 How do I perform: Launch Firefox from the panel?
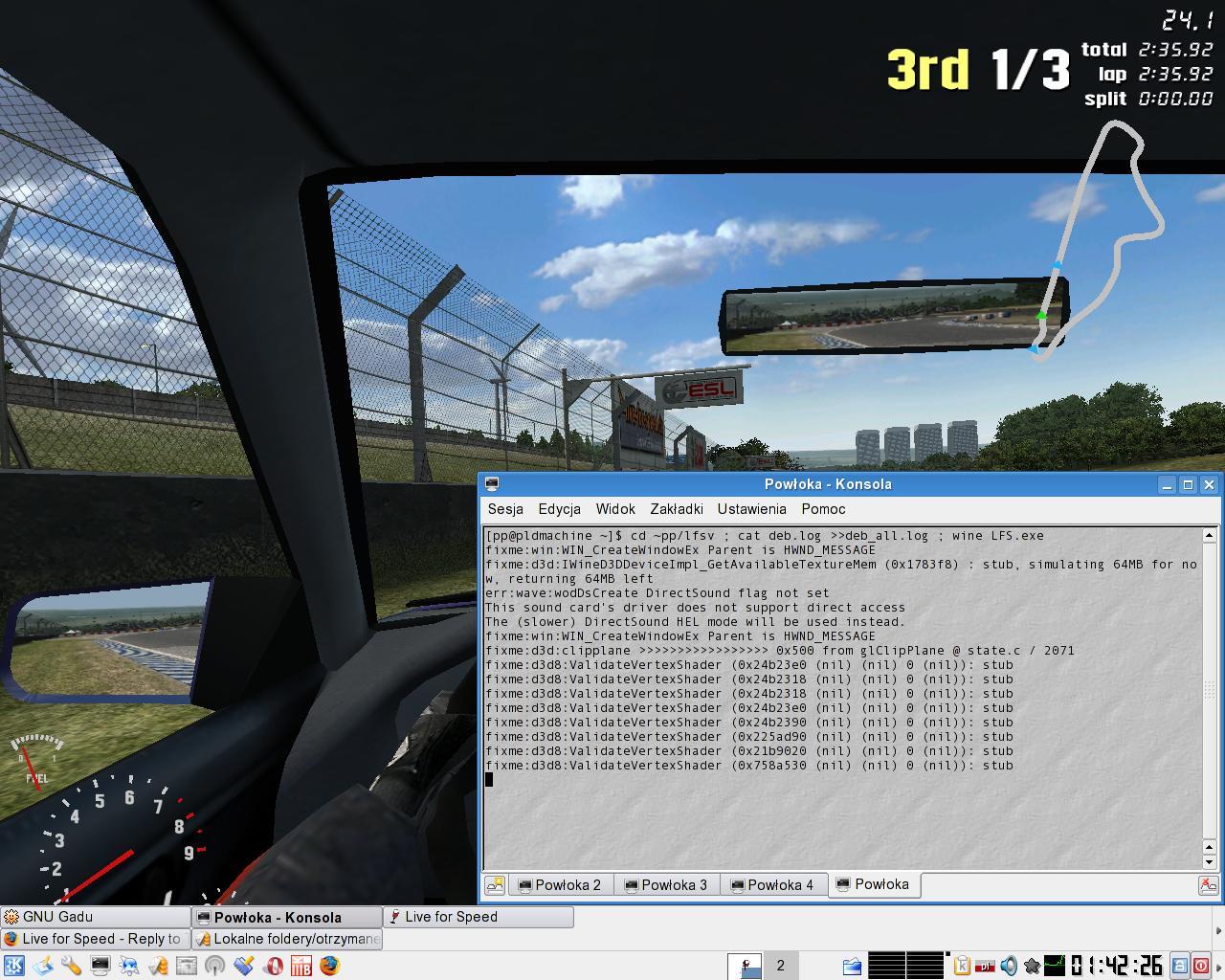pos(330,966)
